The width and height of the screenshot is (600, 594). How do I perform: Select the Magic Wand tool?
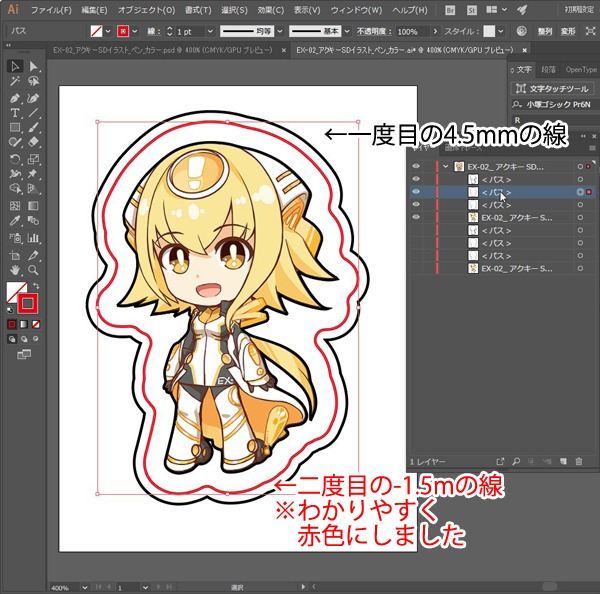click(15, 81)
